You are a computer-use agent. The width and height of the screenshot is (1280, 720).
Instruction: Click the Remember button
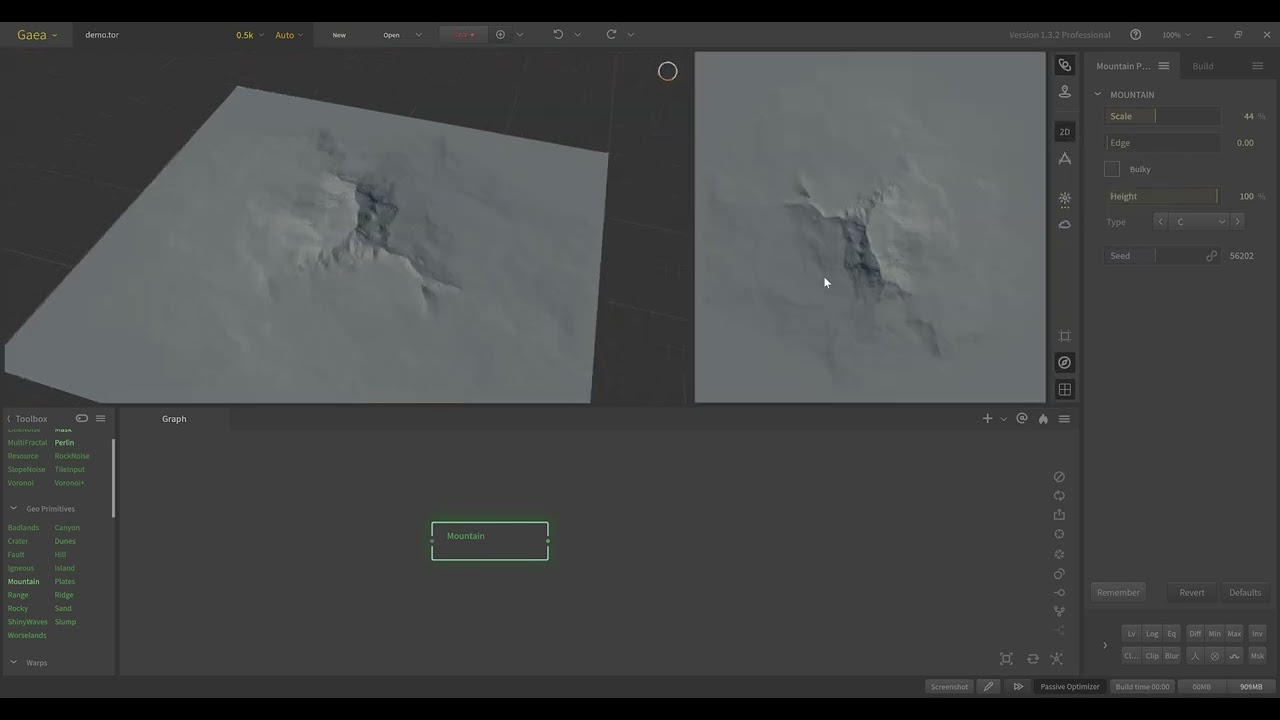1118,592
